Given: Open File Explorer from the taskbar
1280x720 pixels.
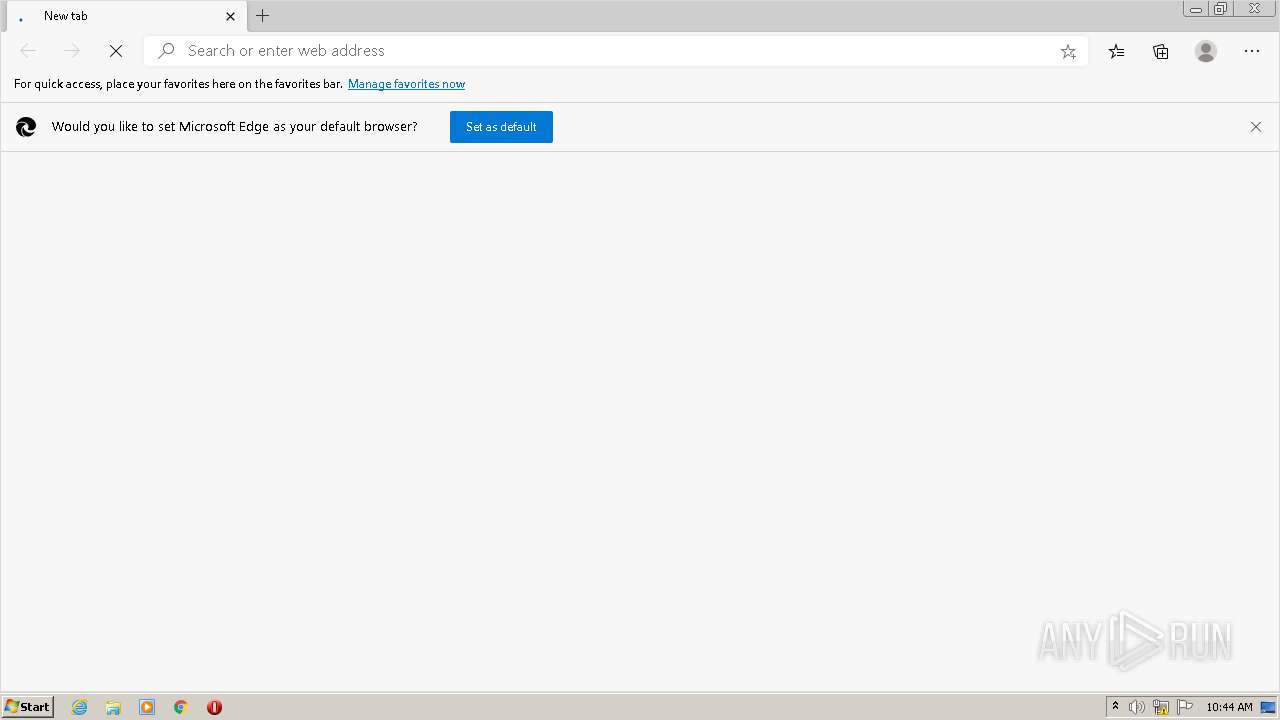Looking at the screenshot, I should [x=113, y=707].
